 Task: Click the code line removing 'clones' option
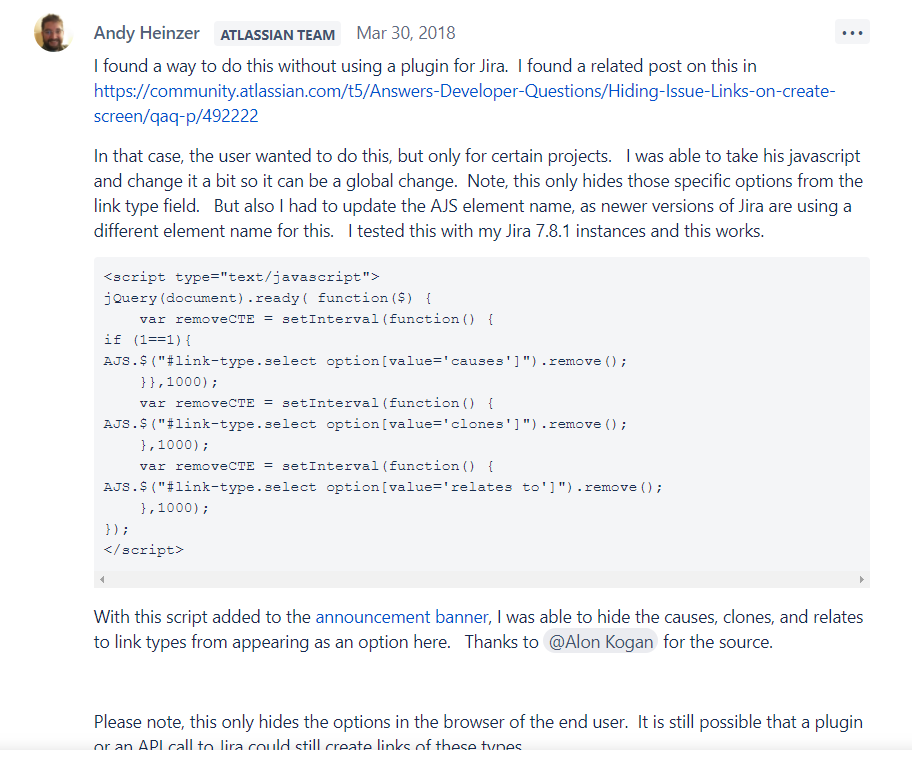pyautogui.click(x=365, y=424)
